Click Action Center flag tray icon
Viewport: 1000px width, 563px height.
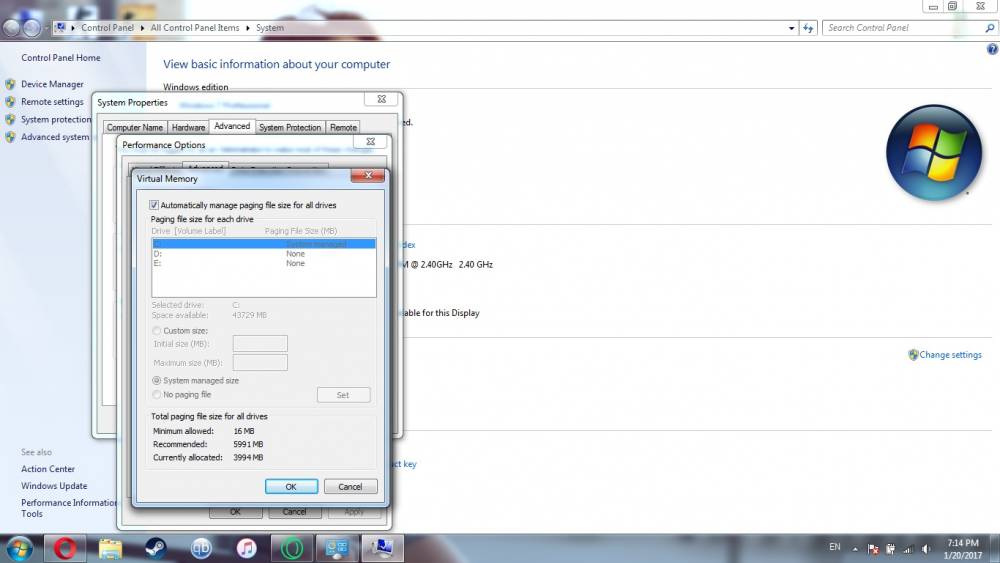point(874,549)
